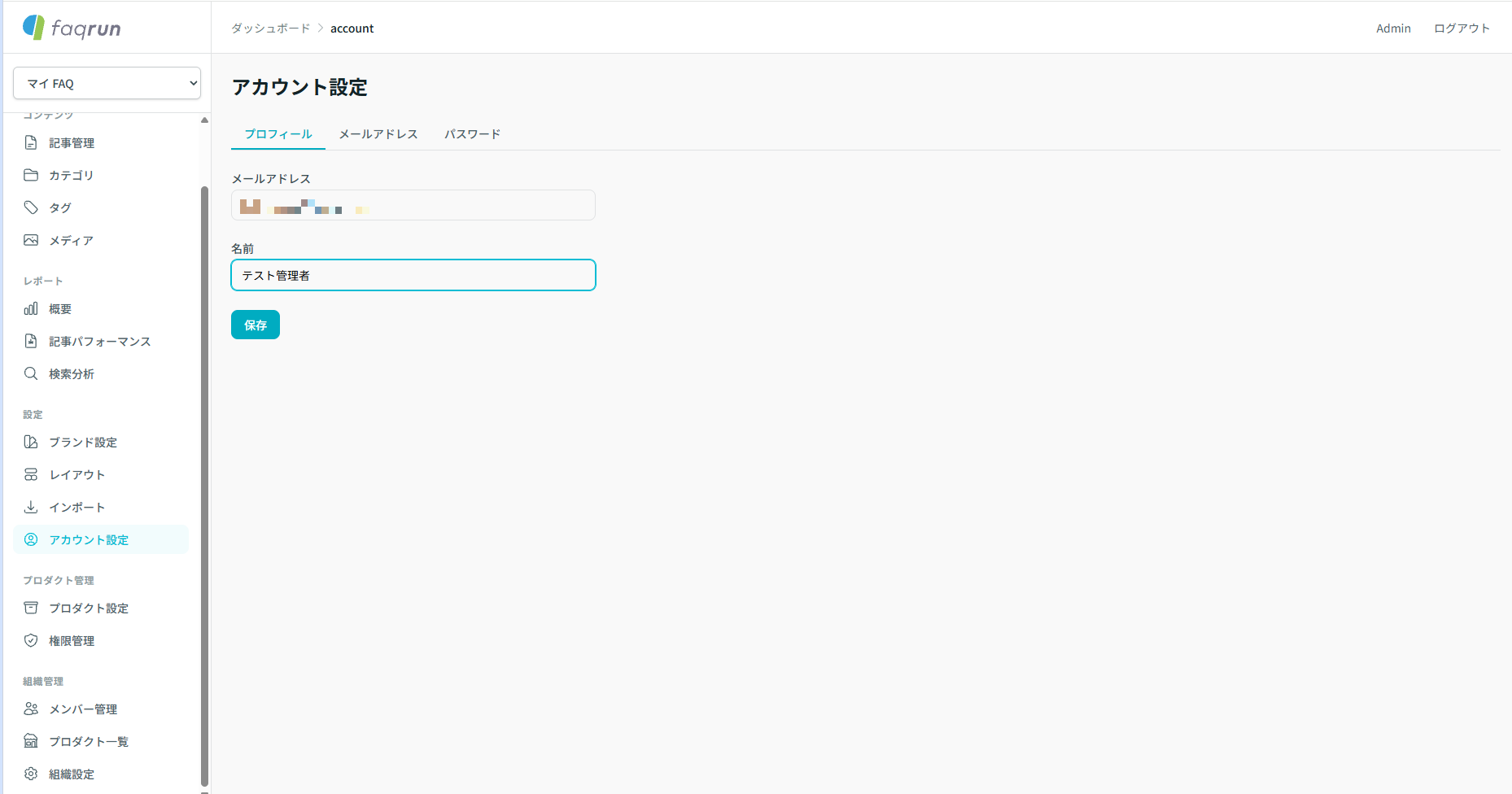The image size is (1512, 794).
Task: Click the 組織設定 gear icon
Action: click(31, 774)
